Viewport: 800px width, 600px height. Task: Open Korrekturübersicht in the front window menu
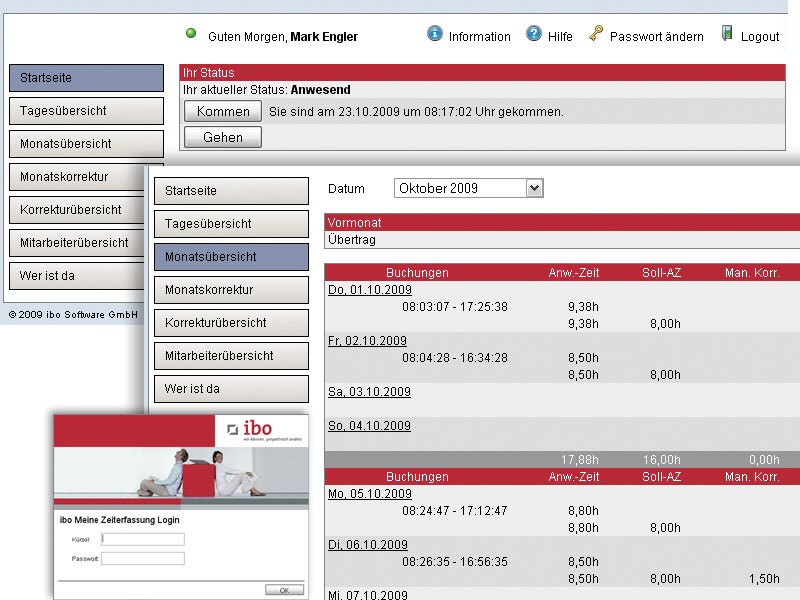click(x=231, y=323)
